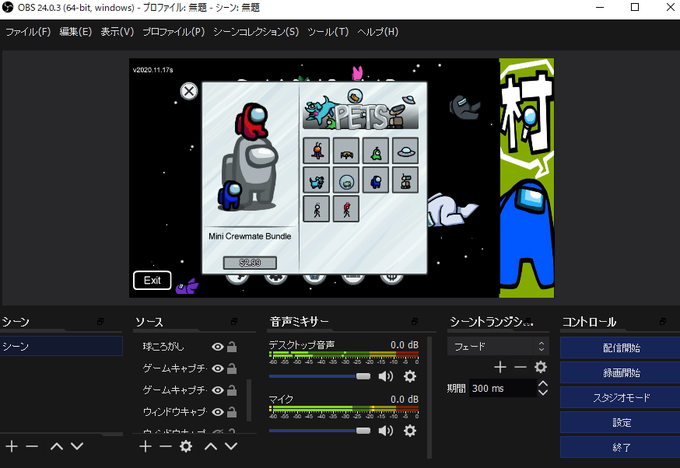This screenshot has width=680, height=468.
Task: Mute the マイク speaker icon
Action: (x=386, y=430)
